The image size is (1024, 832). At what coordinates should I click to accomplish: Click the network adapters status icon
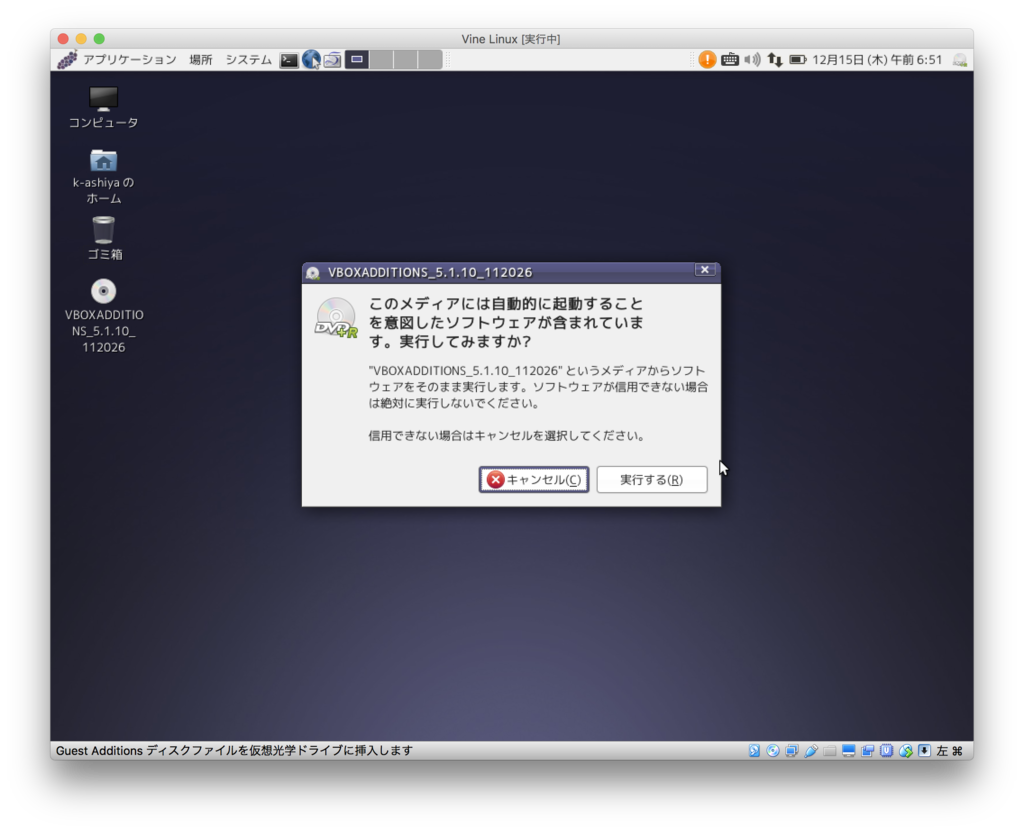pos(792,750)
